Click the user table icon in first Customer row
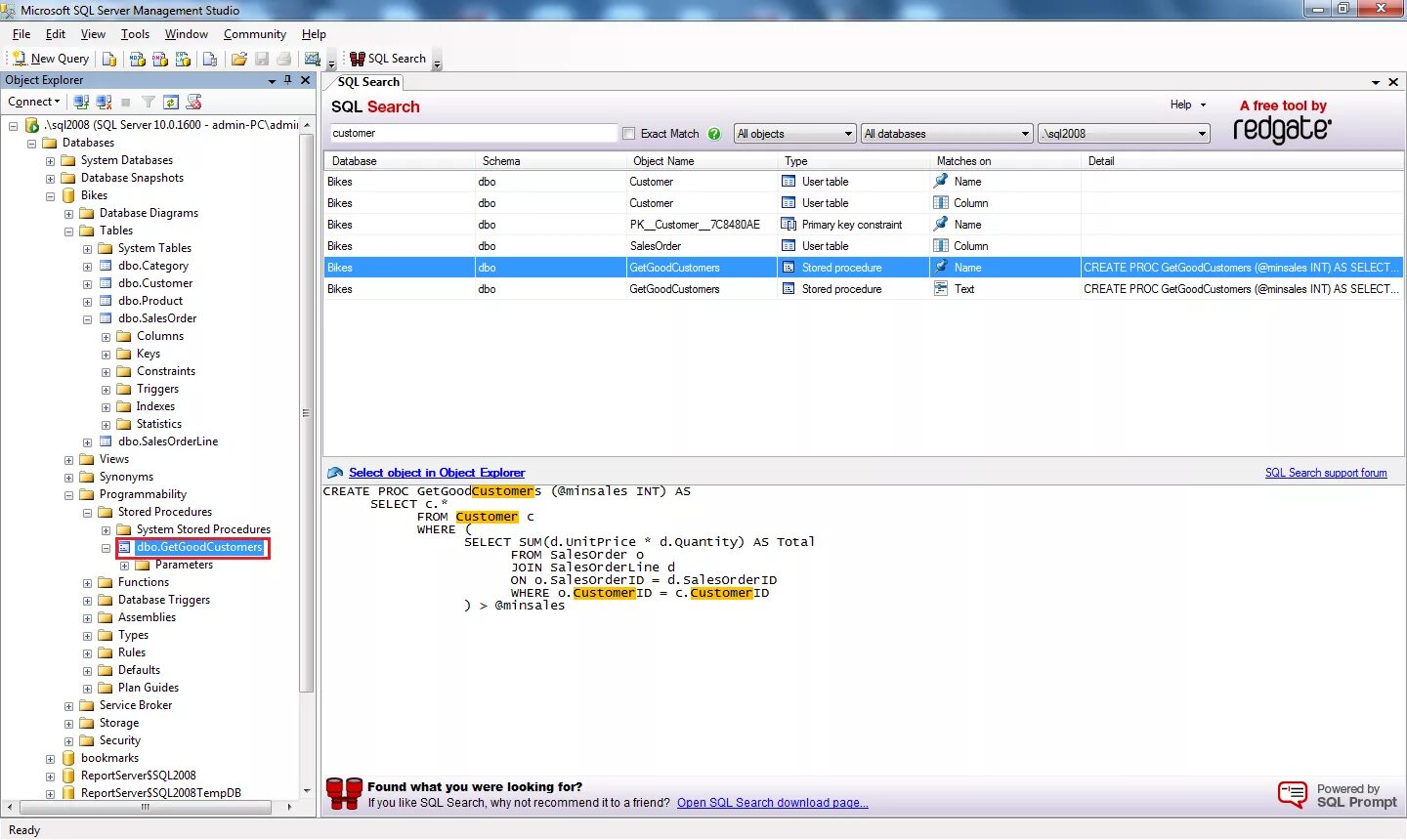The image size is (1407, 840). [x=789, y=182]
